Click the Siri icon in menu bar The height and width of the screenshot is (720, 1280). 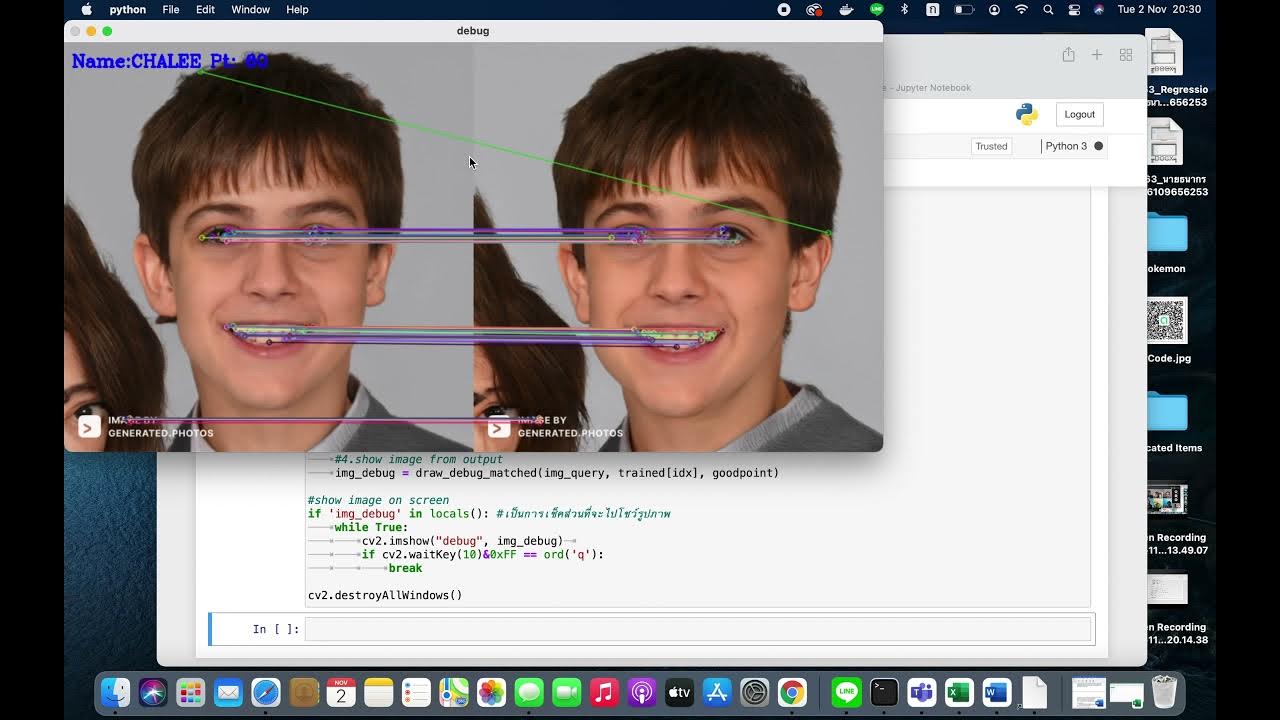1099,9
